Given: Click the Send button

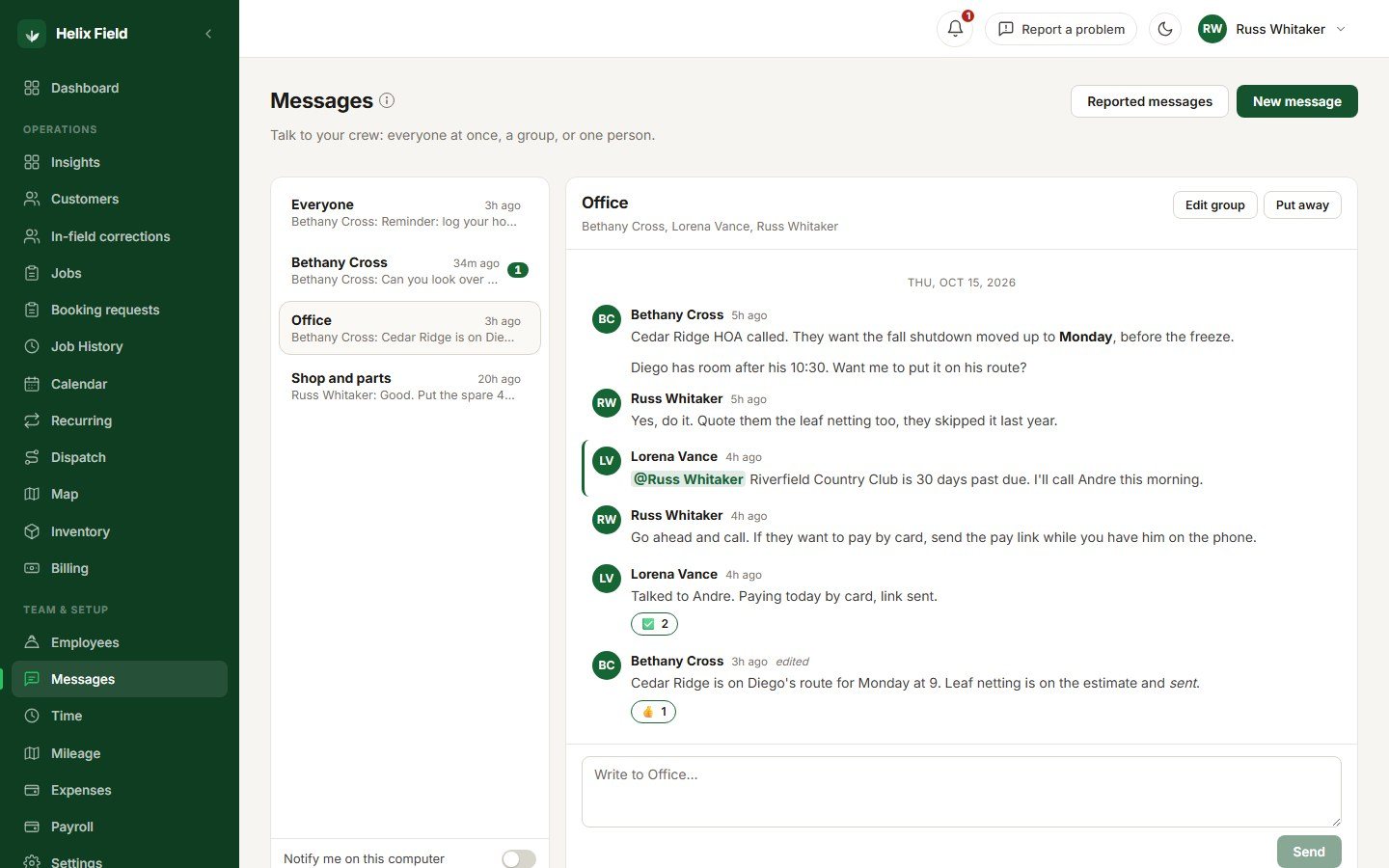Looking at the screenshot, I should (x=1309, y=852).
